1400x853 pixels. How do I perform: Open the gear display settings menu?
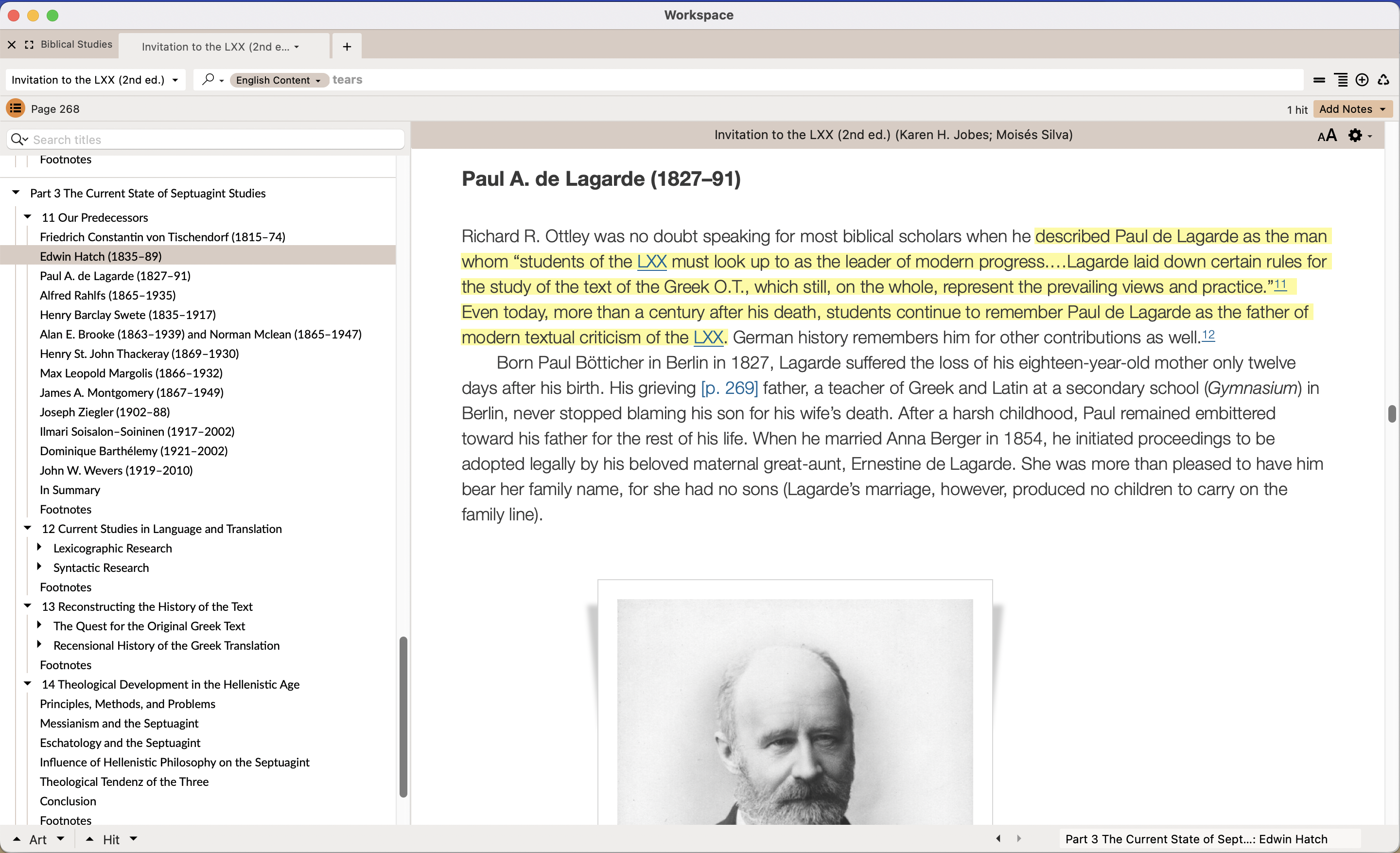coord(1360,135)
